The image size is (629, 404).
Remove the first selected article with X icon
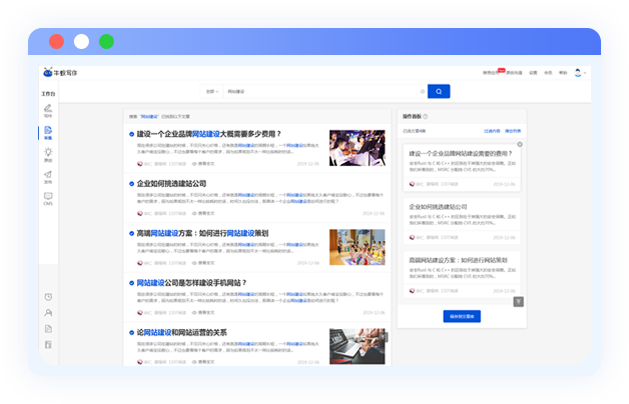pos(519,145)
